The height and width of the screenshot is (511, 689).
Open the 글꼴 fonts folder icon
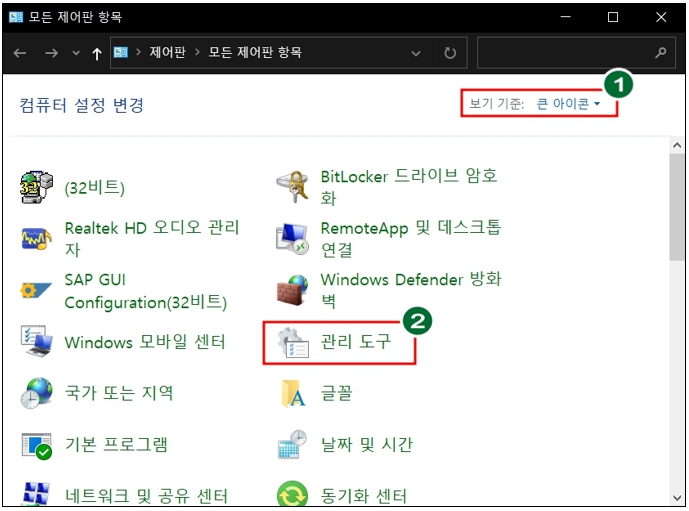[293, 393]
